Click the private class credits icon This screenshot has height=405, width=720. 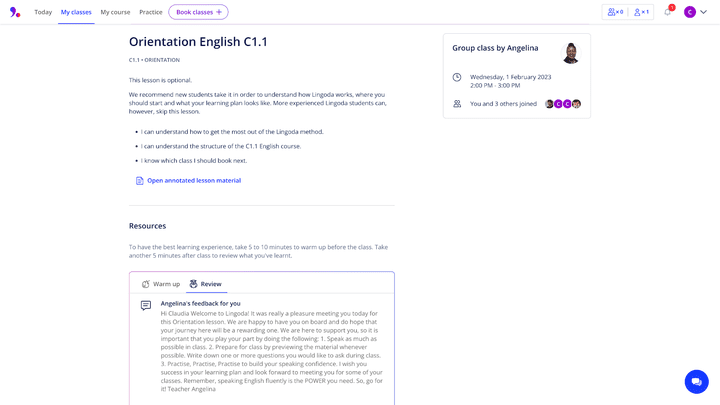click(x=641, y=12)
